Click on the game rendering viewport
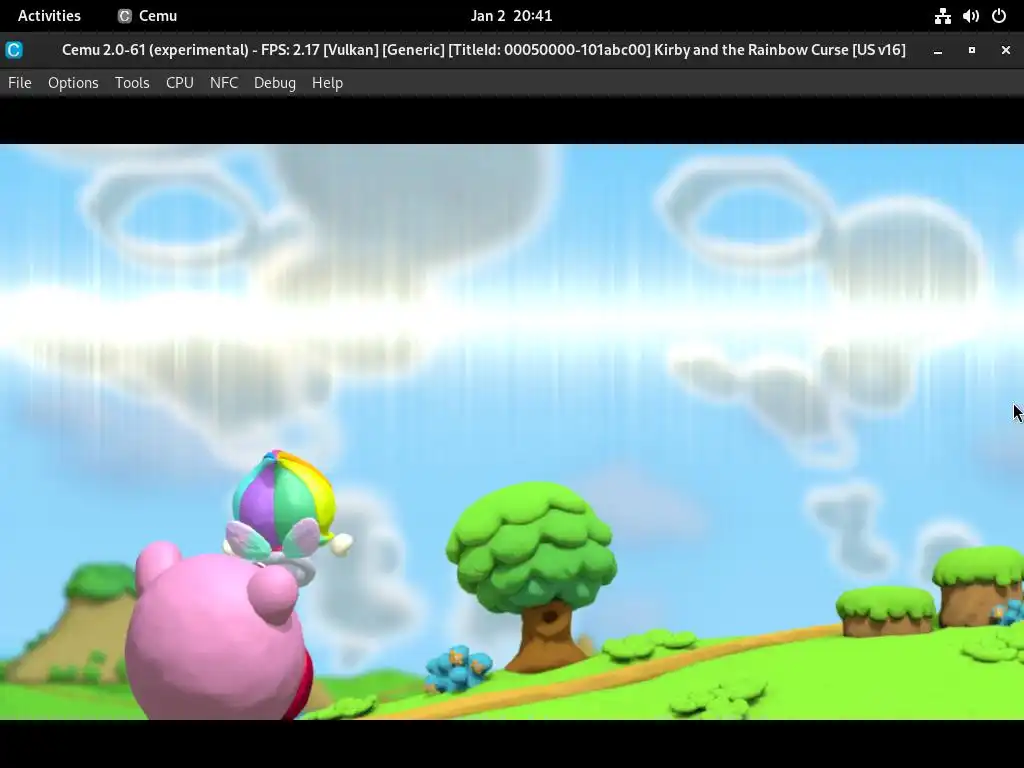The width and height of the screenshot is (1024, 768). [x=512, y=432]
